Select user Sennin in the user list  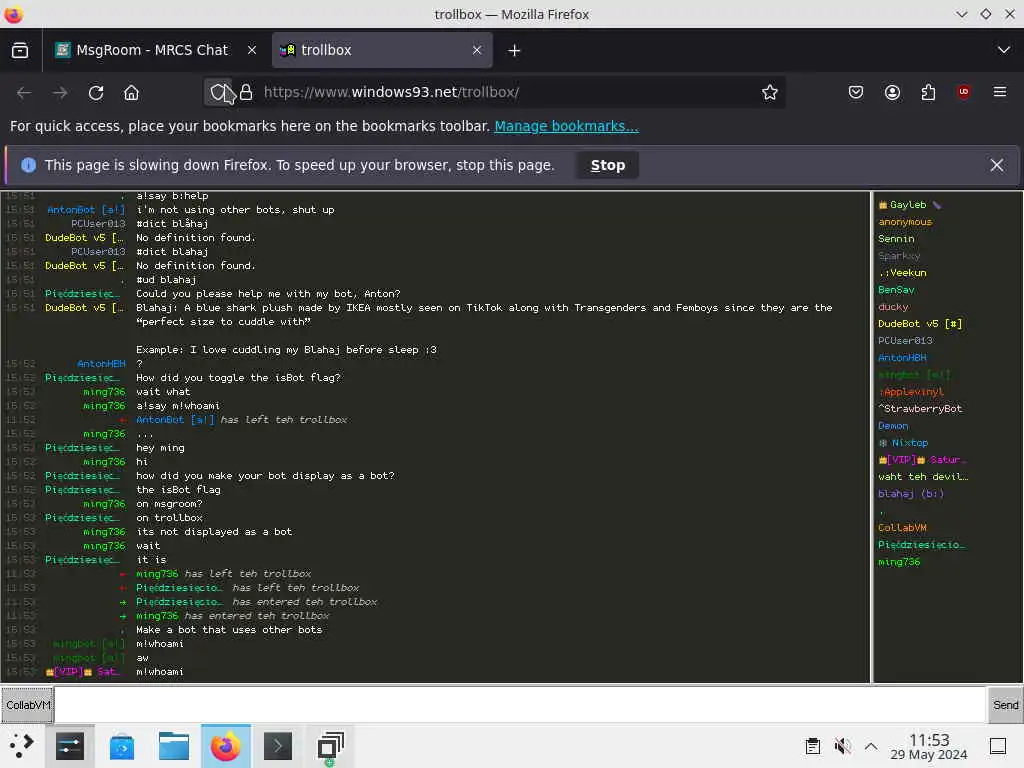coord(896,239)
